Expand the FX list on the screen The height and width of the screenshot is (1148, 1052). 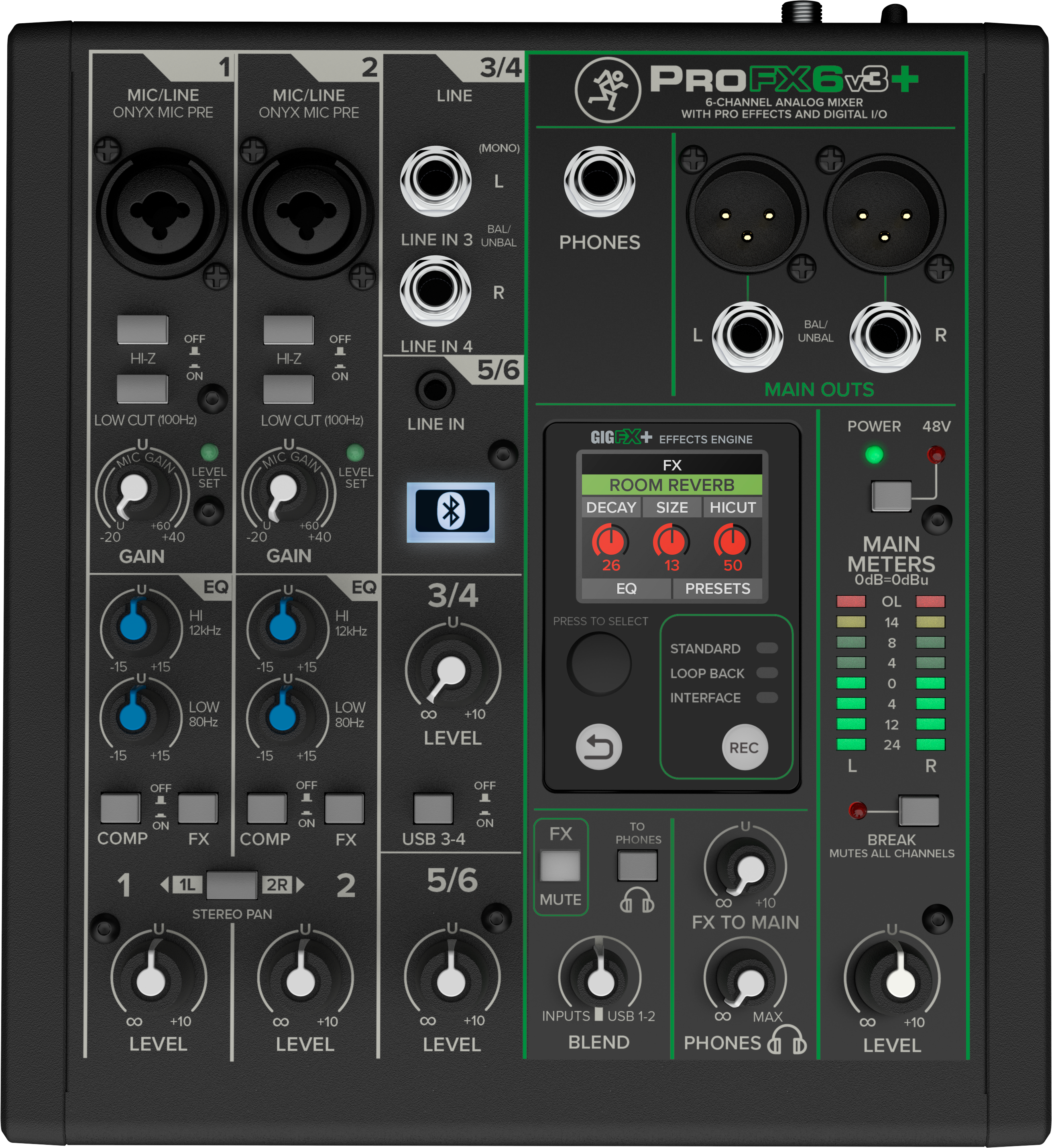pos(672,465)
